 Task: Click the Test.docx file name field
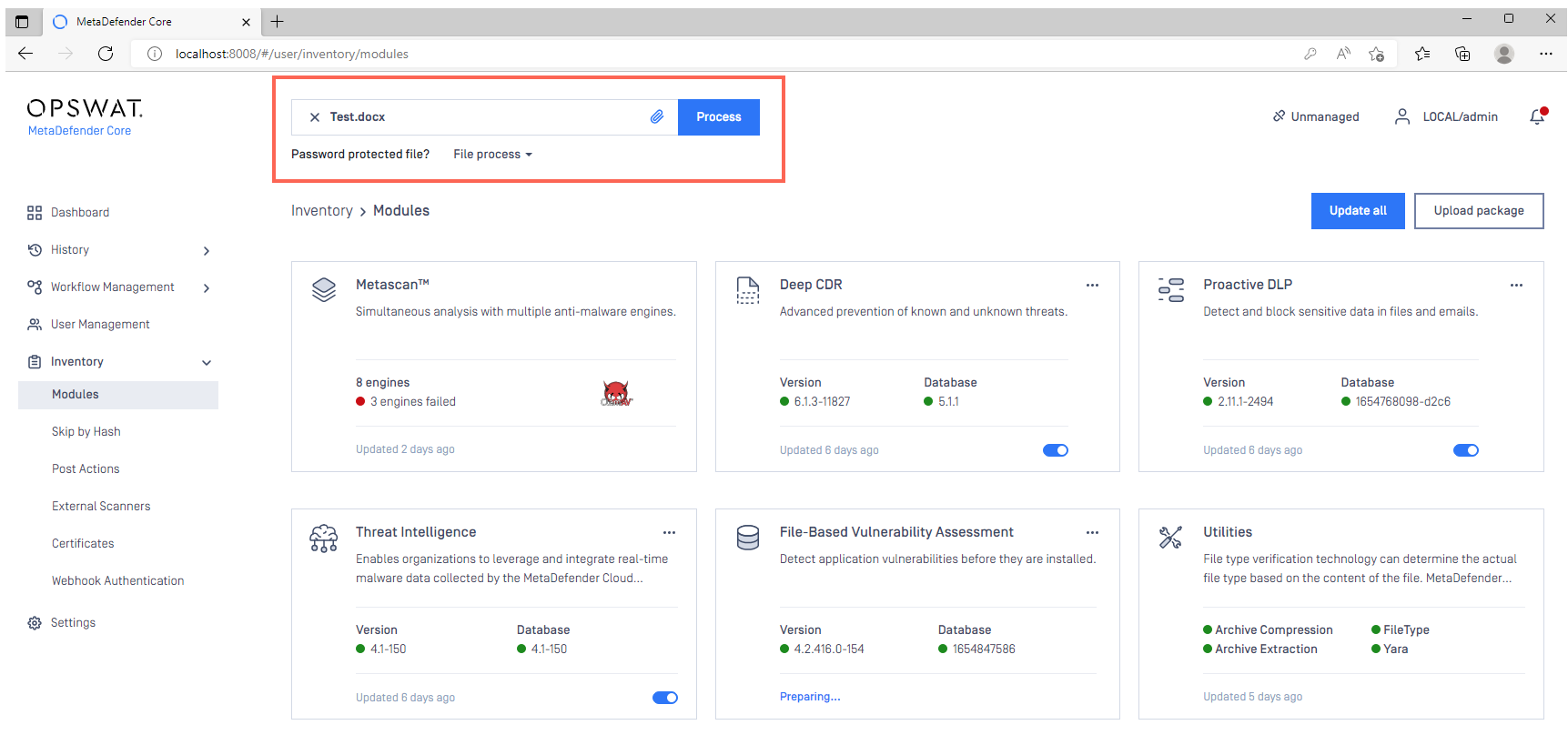[484, 117]
